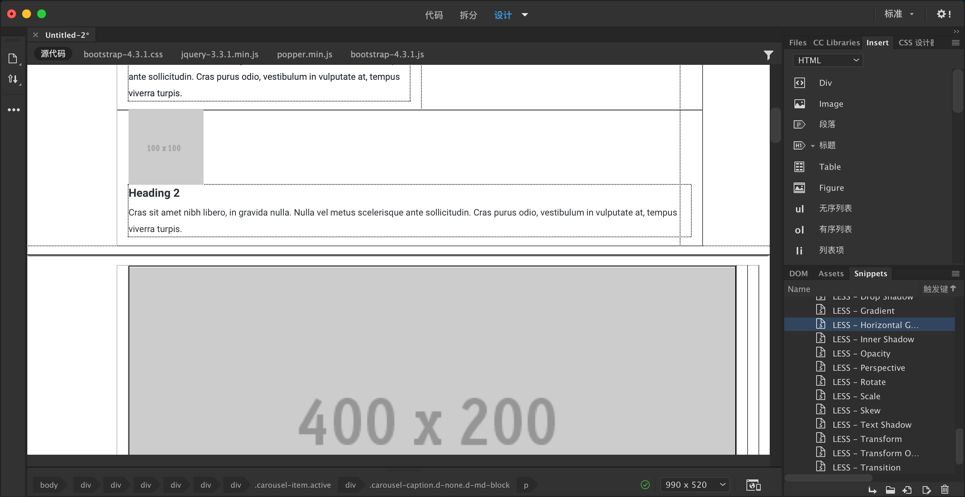Delete the selected snippet with trash icon
Viewport: 965px width, 497px height.
pos(945,490)
